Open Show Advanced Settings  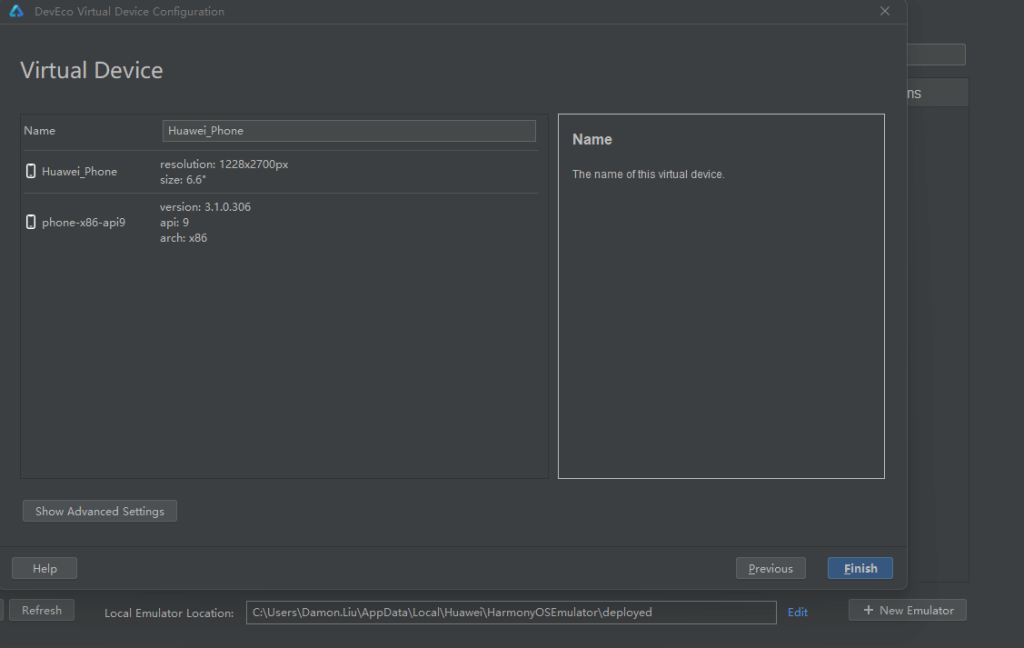[100, 511]
